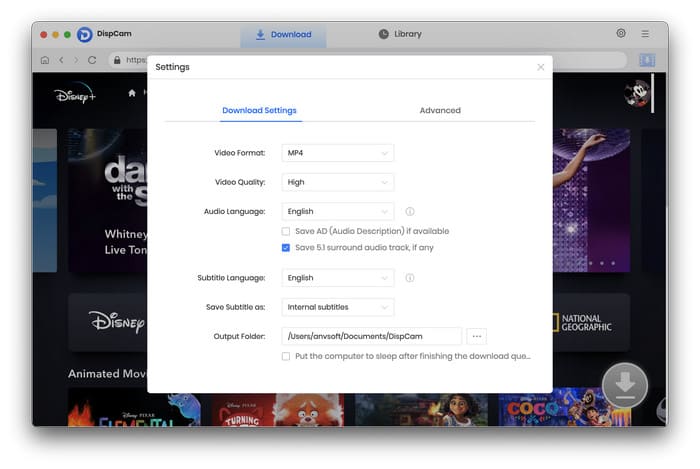Open the Save Subtitle as dropdown

click(x=338, y=307)
